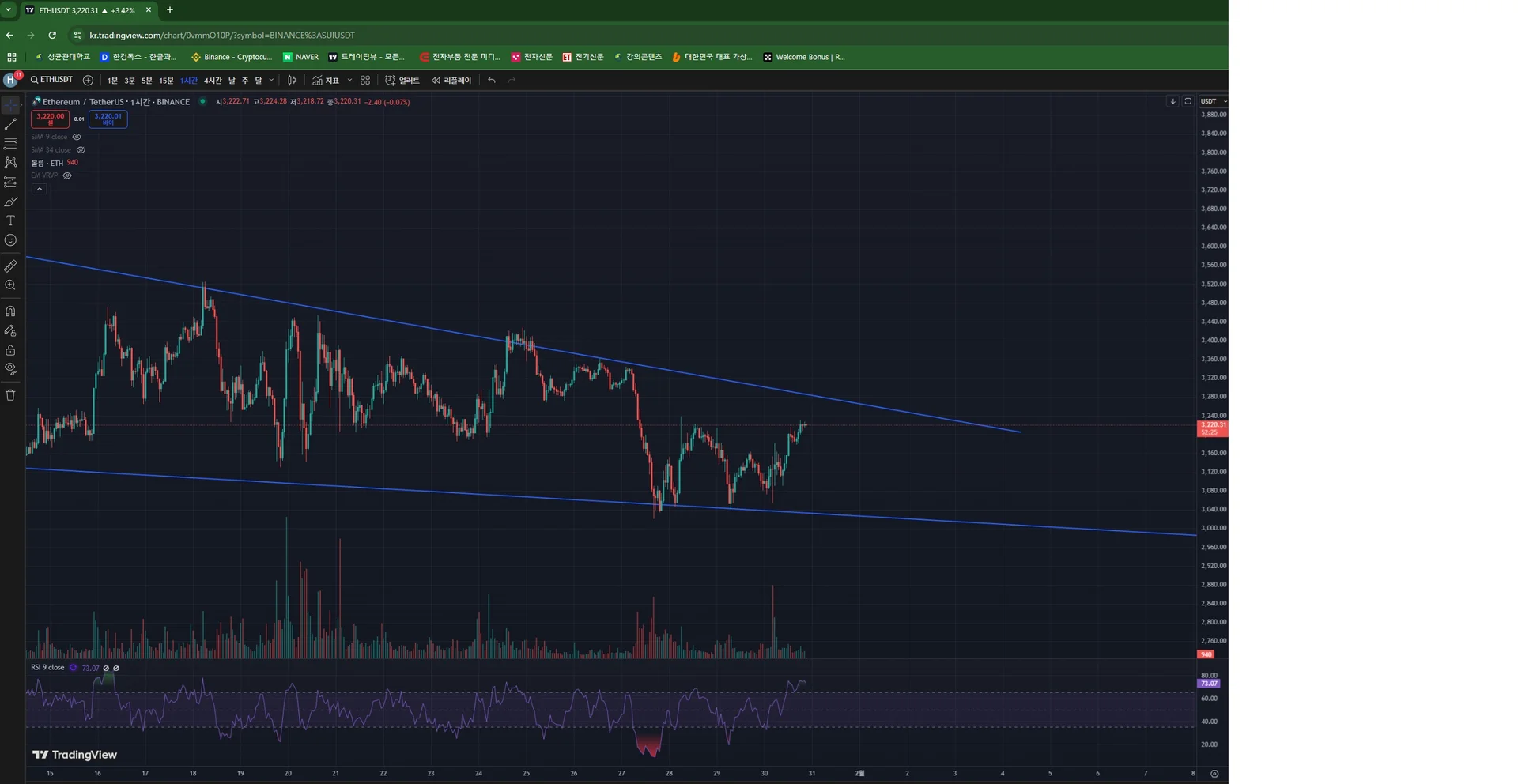The image size is (1518, 784).
Task: Select the brush drawing tool
Action: (x=10, y=202)
